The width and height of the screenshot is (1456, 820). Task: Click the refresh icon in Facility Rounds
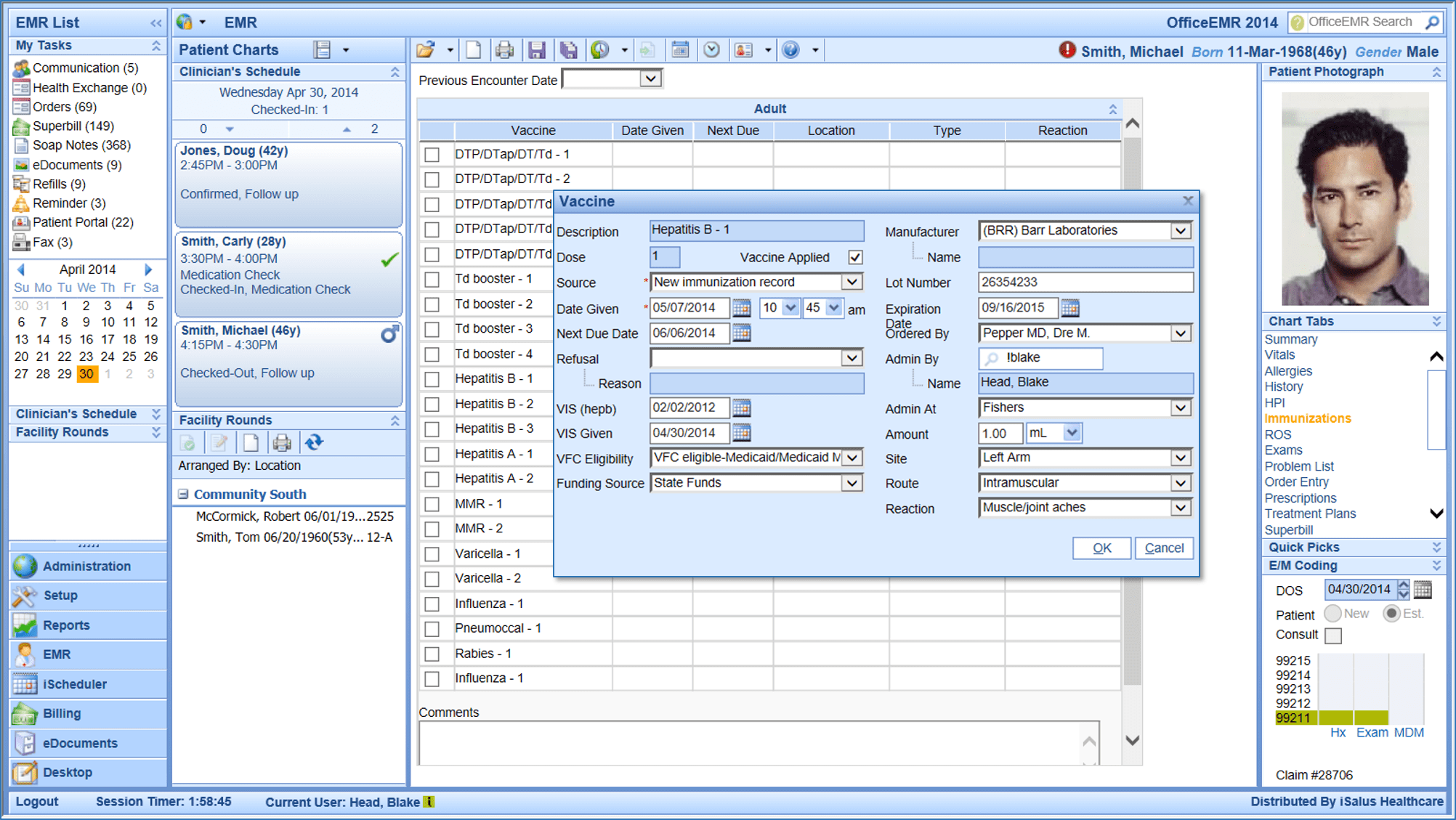[x=314, y=442]
